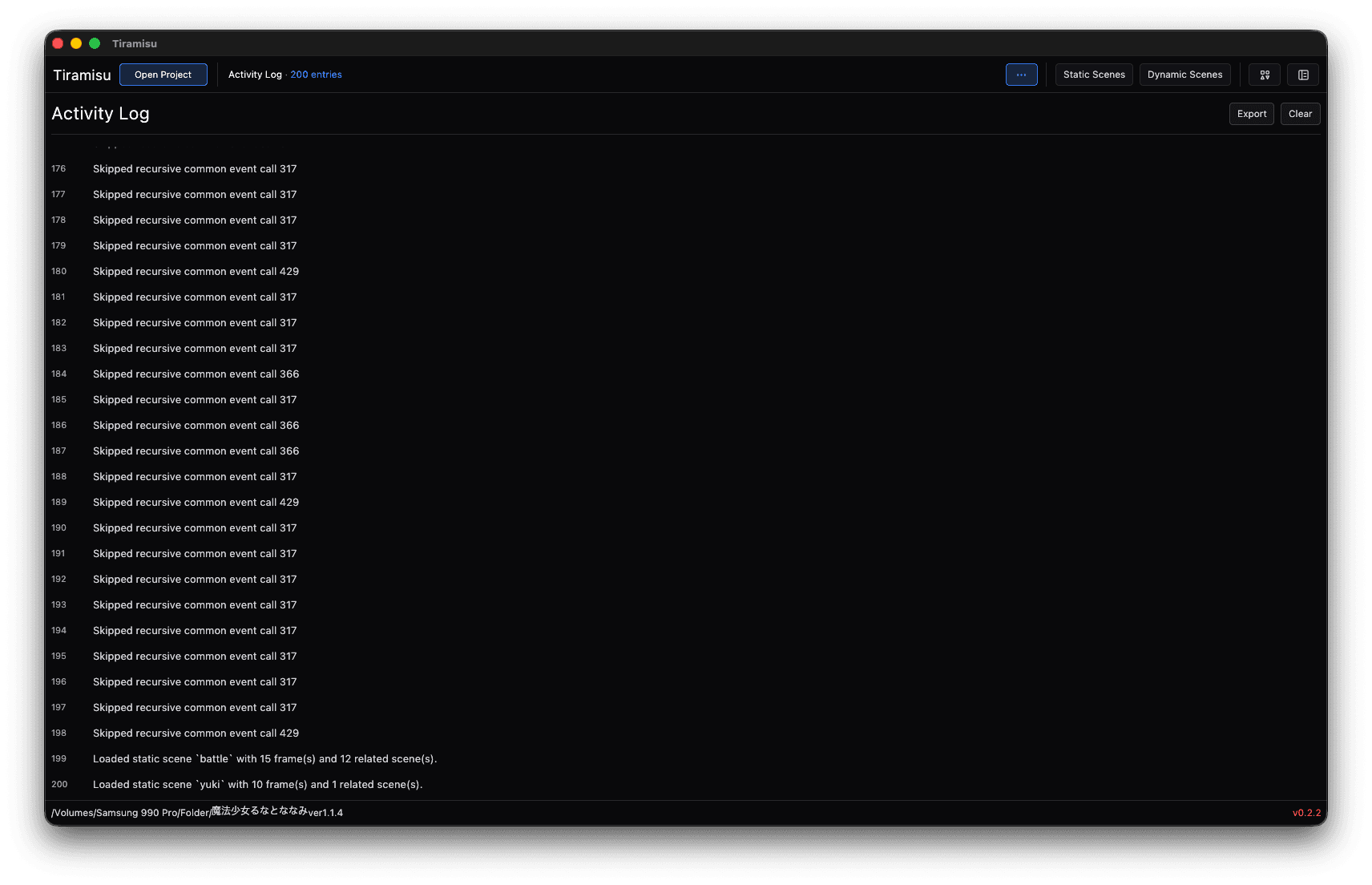Viewport: 1372px width, 885px height.
Task: Select log entry 176 call 317
Action: [x=685, y=169]
